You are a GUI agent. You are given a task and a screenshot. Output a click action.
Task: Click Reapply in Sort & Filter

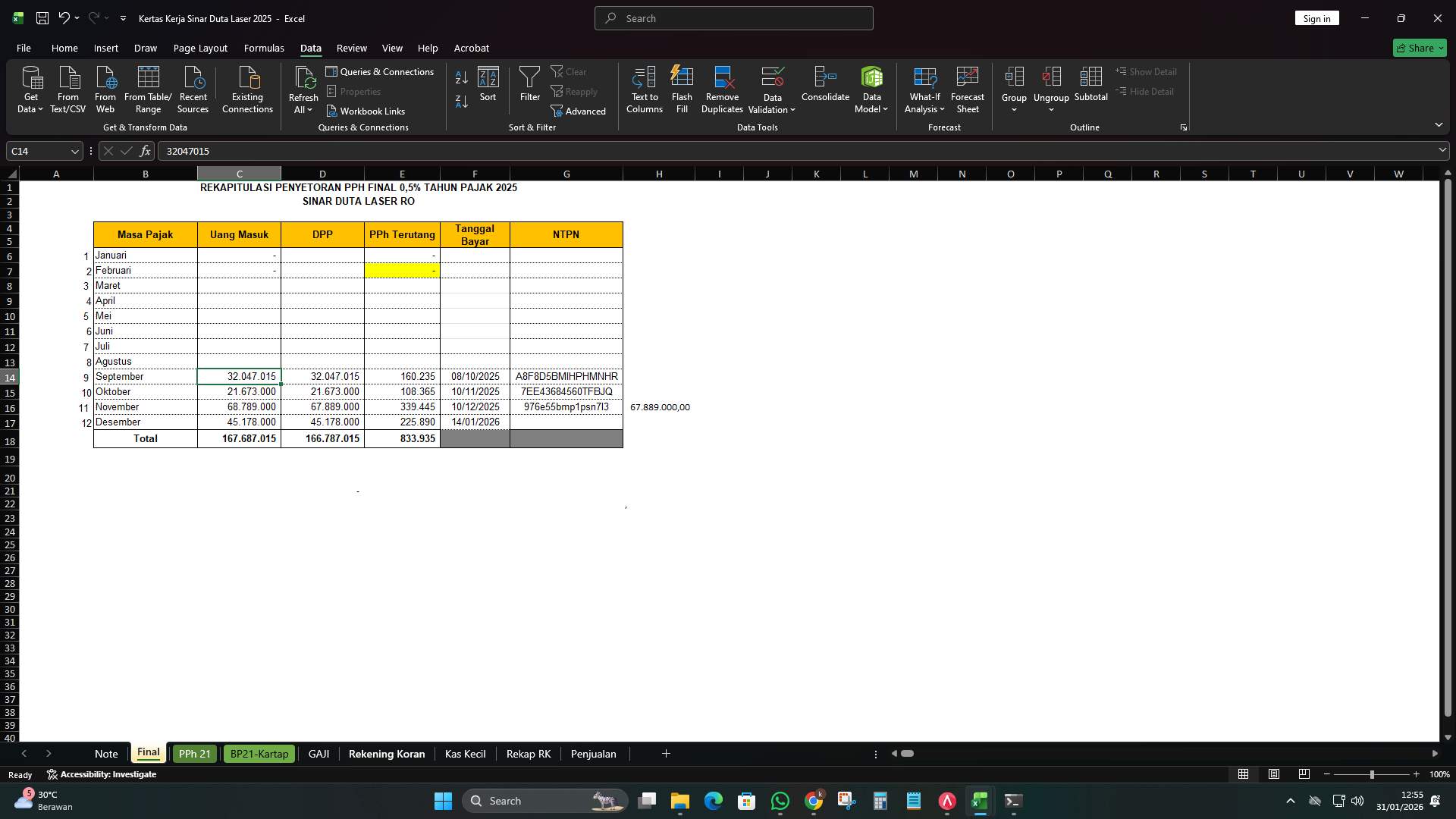[575, 91]
